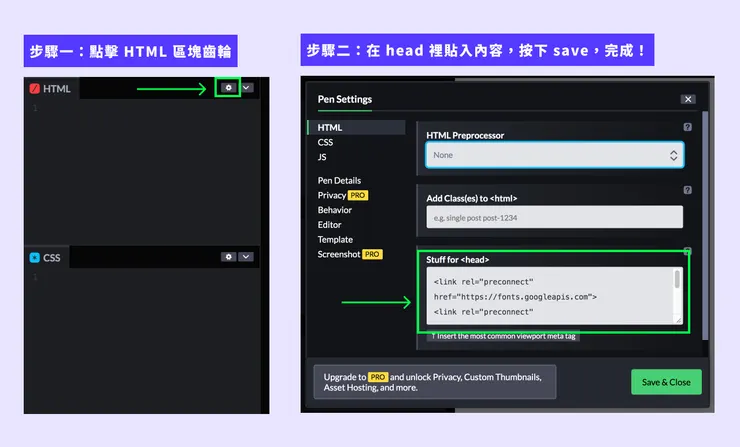Click help icon for Add Classes
The image size is (740, 447).
(x=688, y=190)
